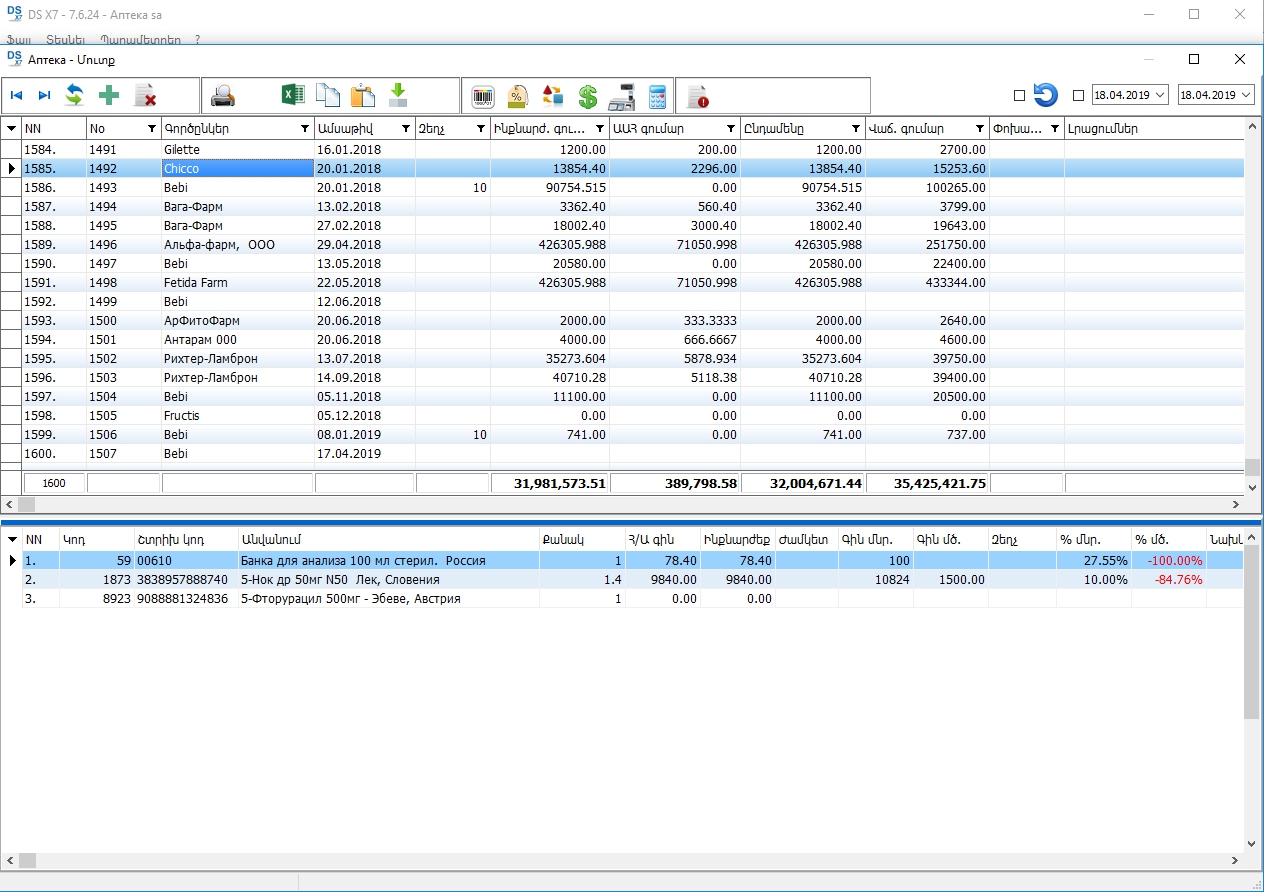This screenshot has height=892, width=1264.
Task: Click the cash register scale icon
Action: (x=622, y=96)
